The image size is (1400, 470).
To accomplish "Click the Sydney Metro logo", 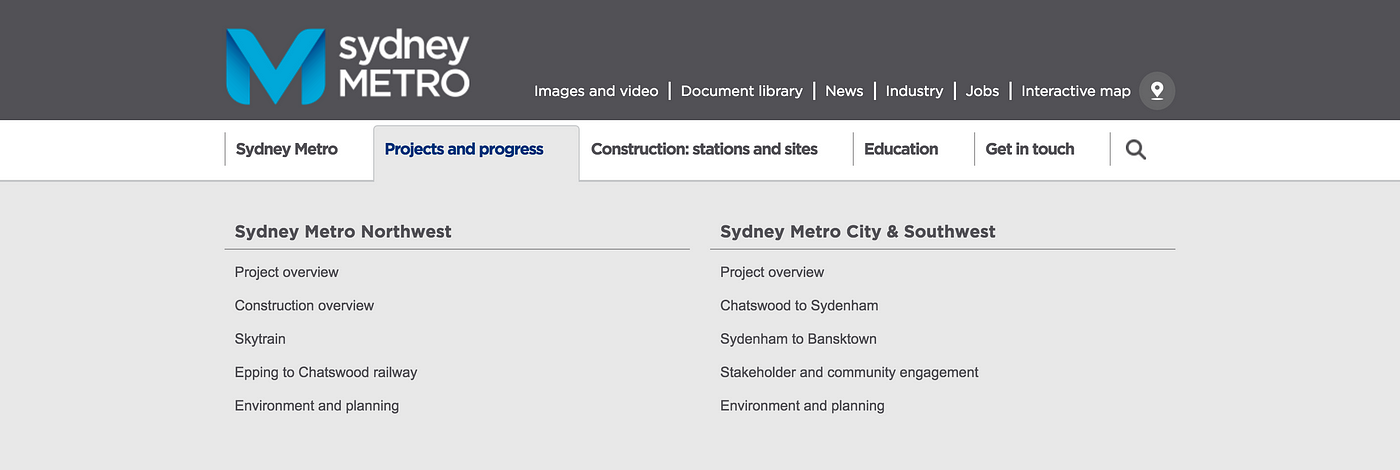I will 347,66.
